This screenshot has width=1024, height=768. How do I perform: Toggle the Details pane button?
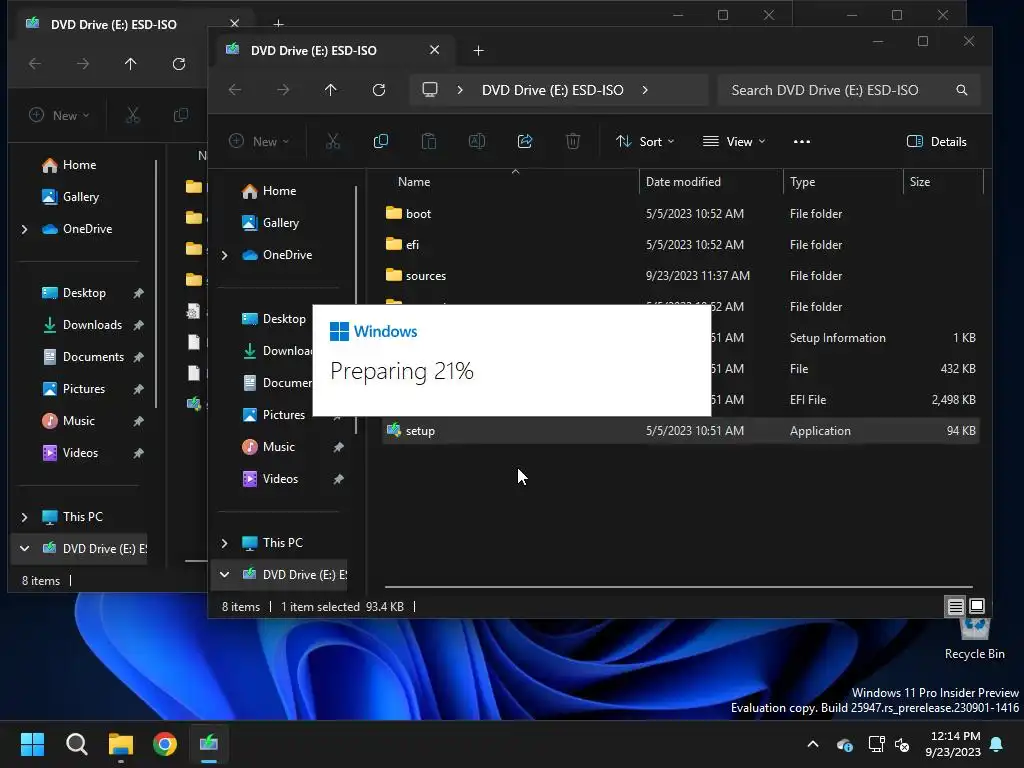point(936,142)
